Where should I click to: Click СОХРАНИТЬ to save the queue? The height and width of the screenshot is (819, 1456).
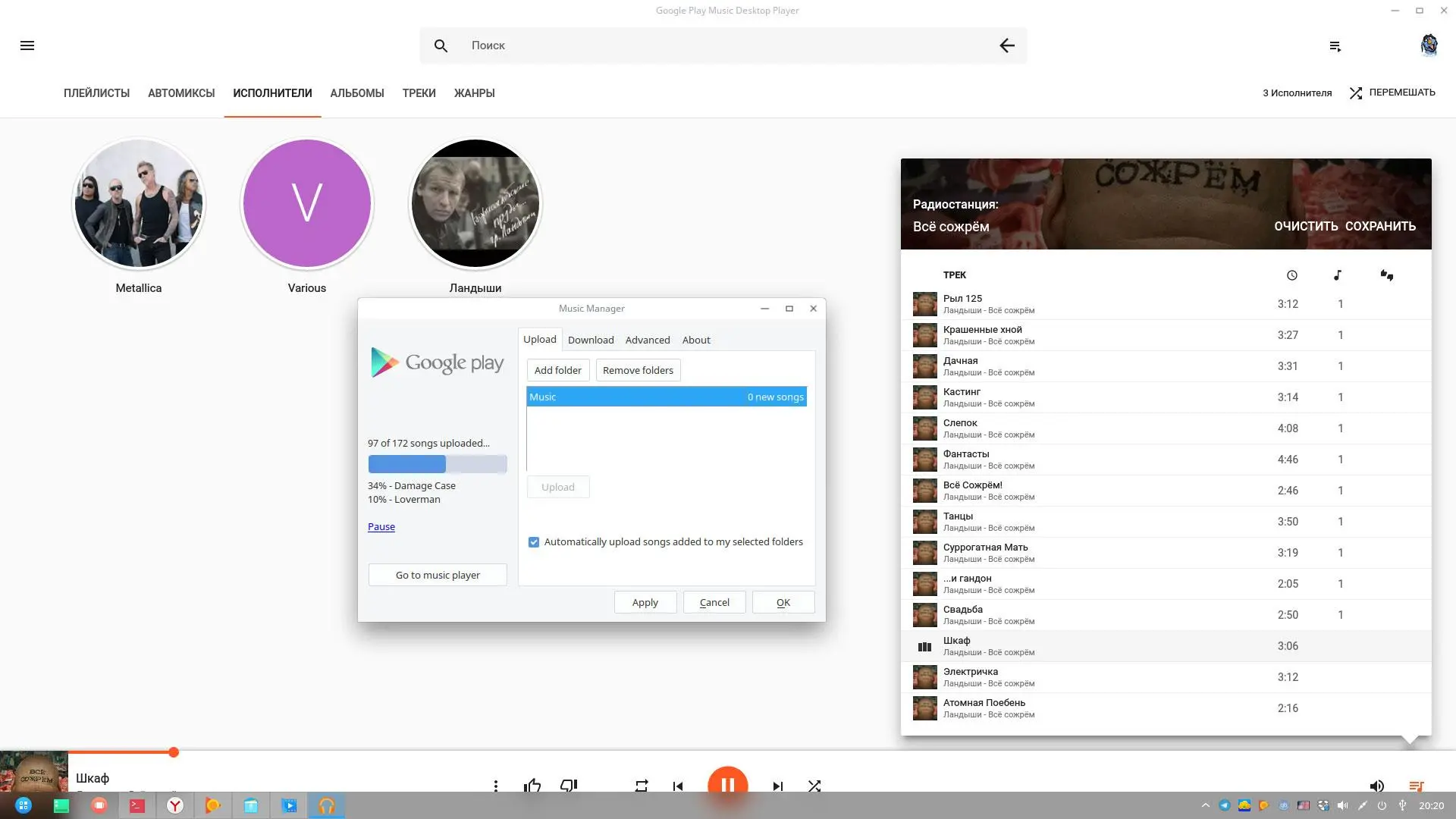pyautogui.click(x=1380, y=226)
